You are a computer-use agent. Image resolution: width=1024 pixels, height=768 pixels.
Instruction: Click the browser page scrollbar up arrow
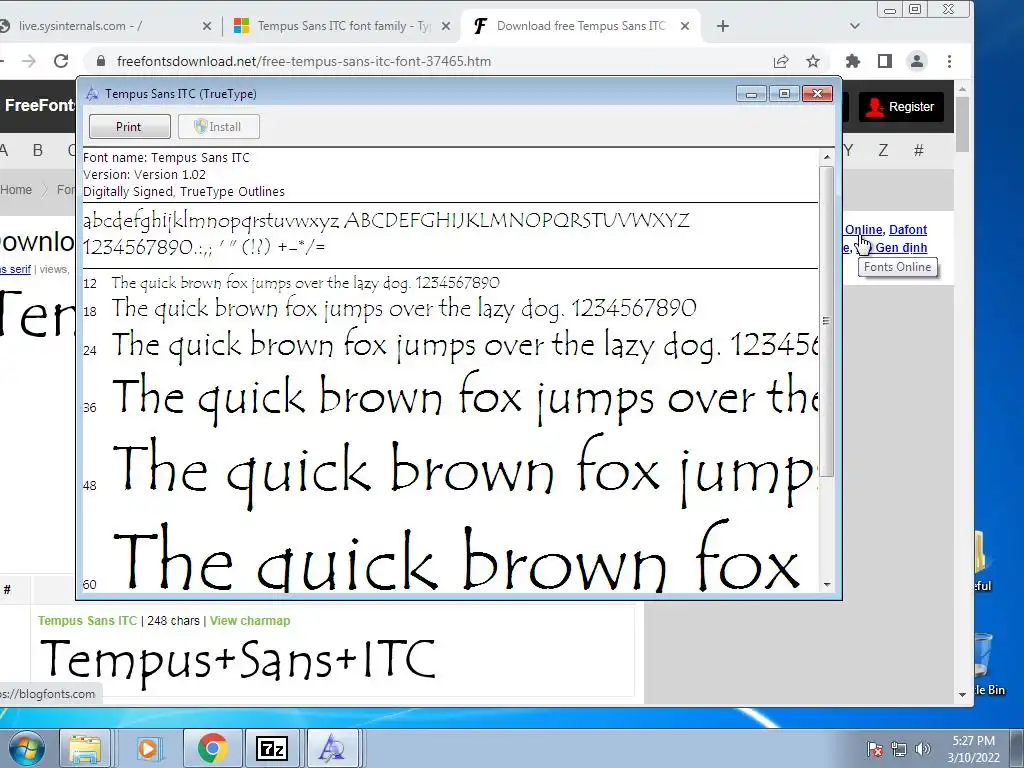coord(962,89)
